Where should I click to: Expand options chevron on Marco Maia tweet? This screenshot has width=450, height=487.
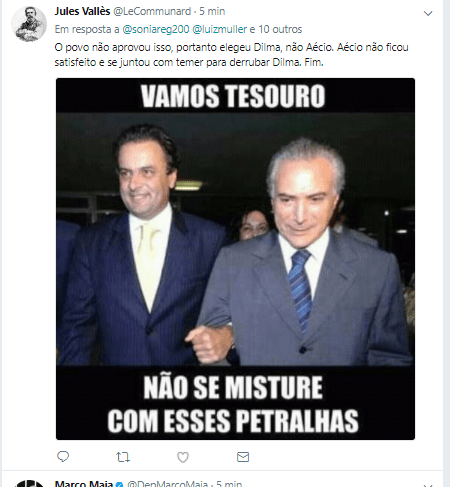pyautogui.click(x=428, y=485)
